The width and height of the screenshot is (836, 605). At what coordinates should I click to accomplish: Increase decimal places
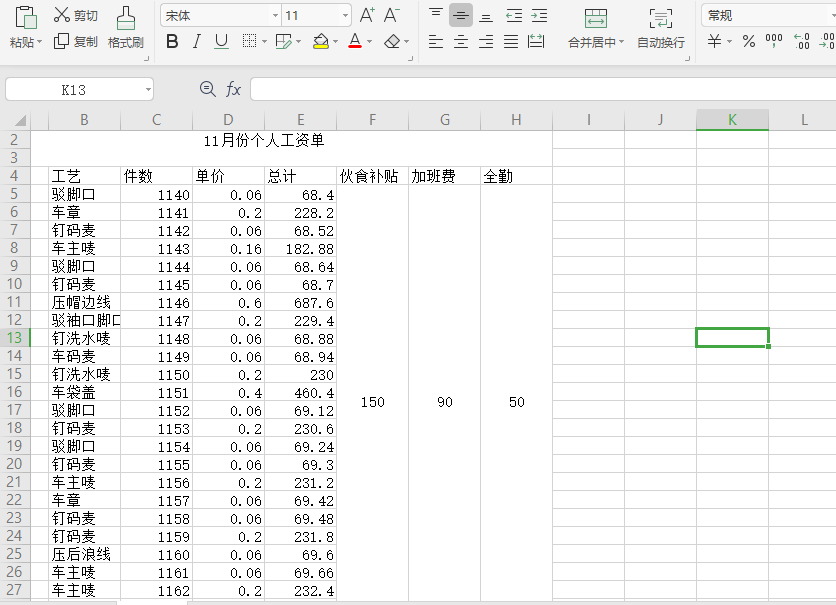(x=801, y=42)
